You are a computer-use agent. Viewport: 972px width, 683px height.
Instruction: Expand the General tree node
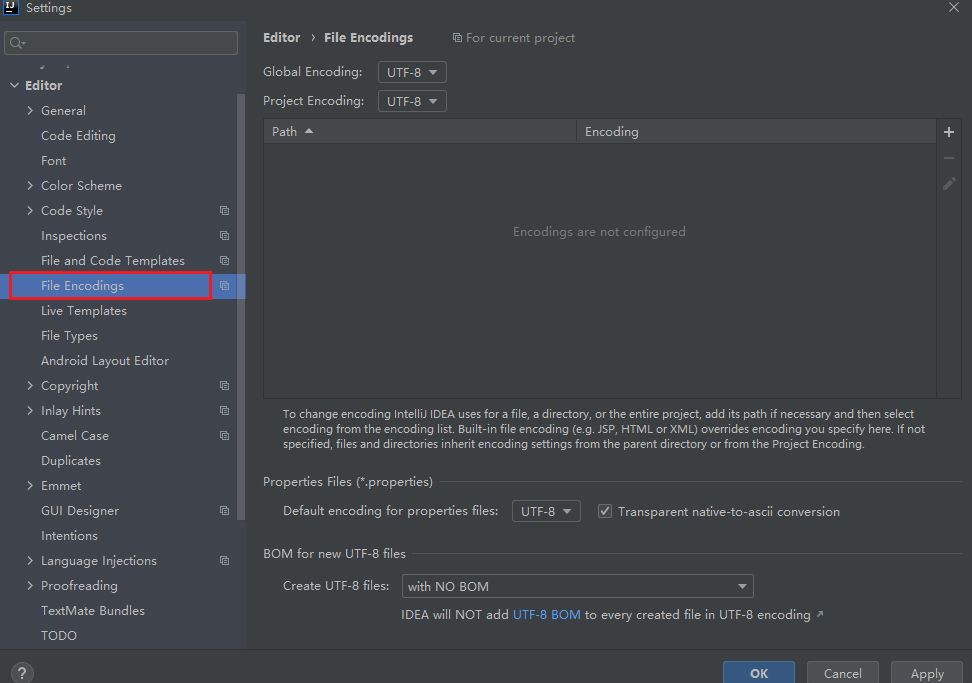[30, 110]
